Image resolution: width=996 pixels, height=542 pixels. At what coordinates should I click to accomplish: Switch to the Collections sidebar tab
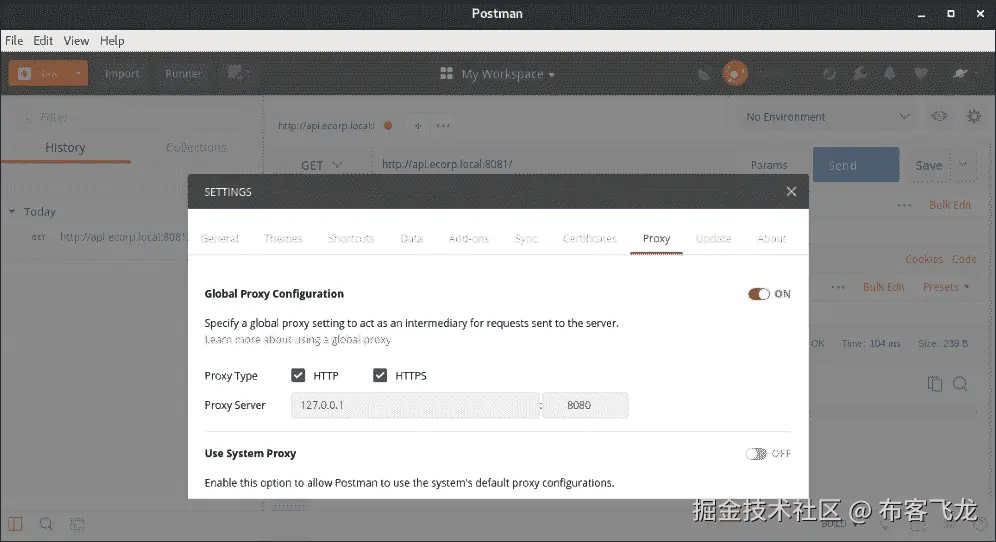196,147
